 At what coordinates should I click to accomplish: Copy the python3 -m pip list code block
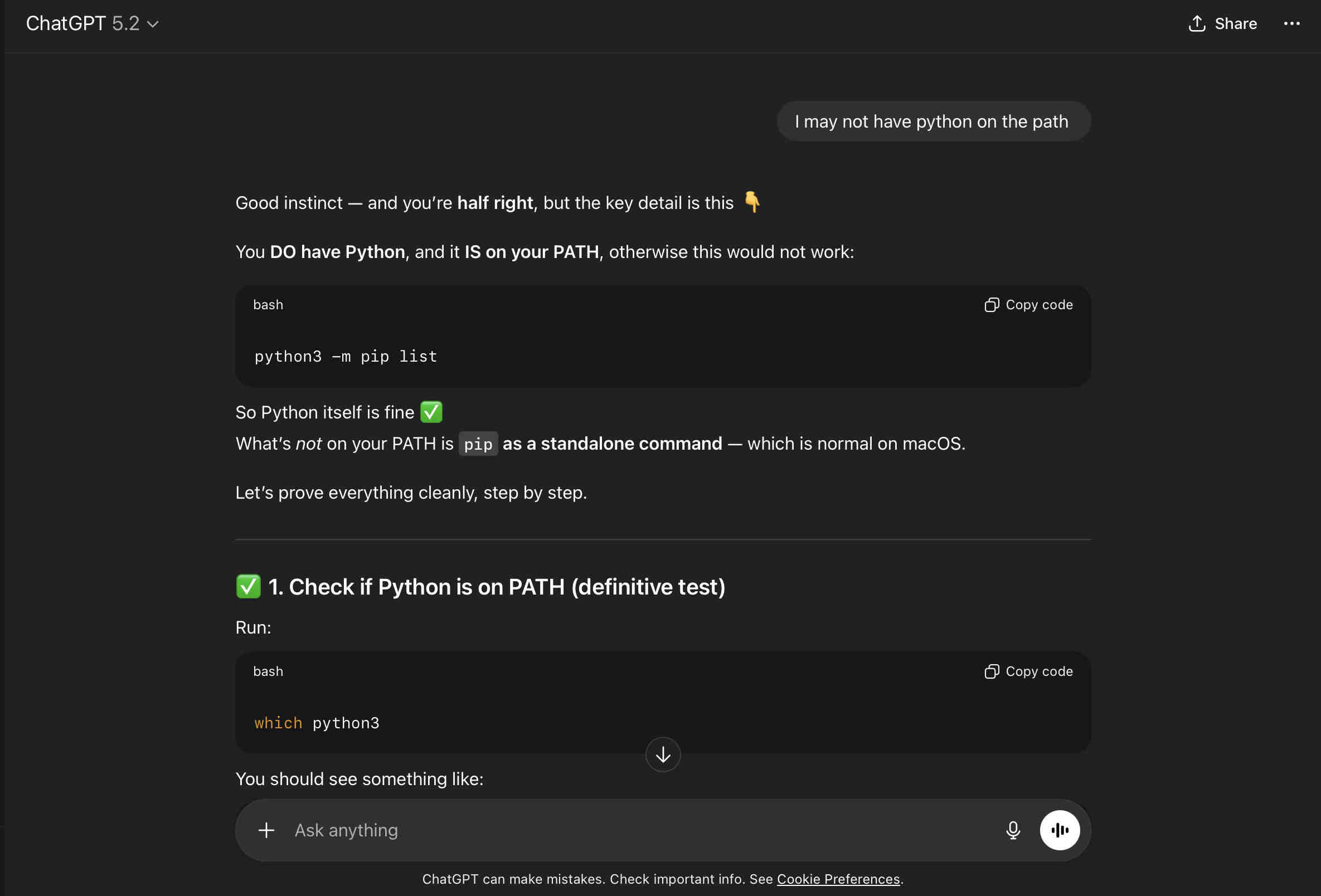click(x=1028, y=305)
